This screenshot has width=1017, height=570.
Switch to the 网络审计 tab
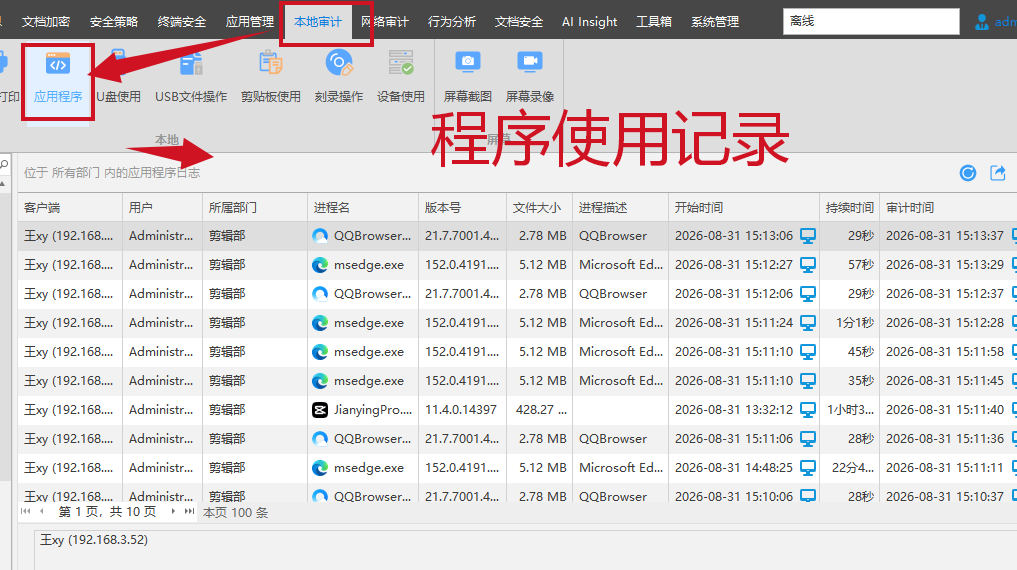385,22
